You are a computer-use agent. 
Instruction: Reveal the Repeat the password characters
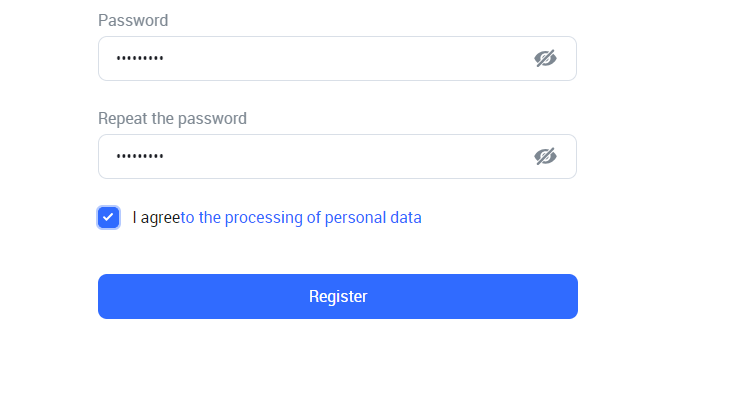coord(545,156)
